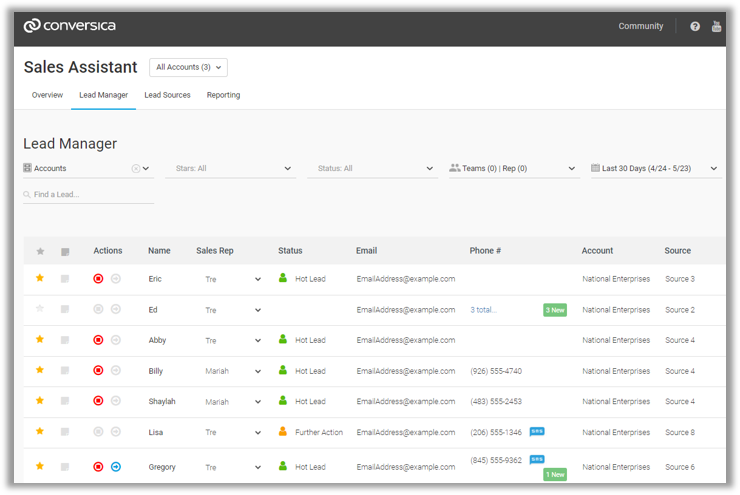
Task: Click the Source column header
Action: point(677,251)
